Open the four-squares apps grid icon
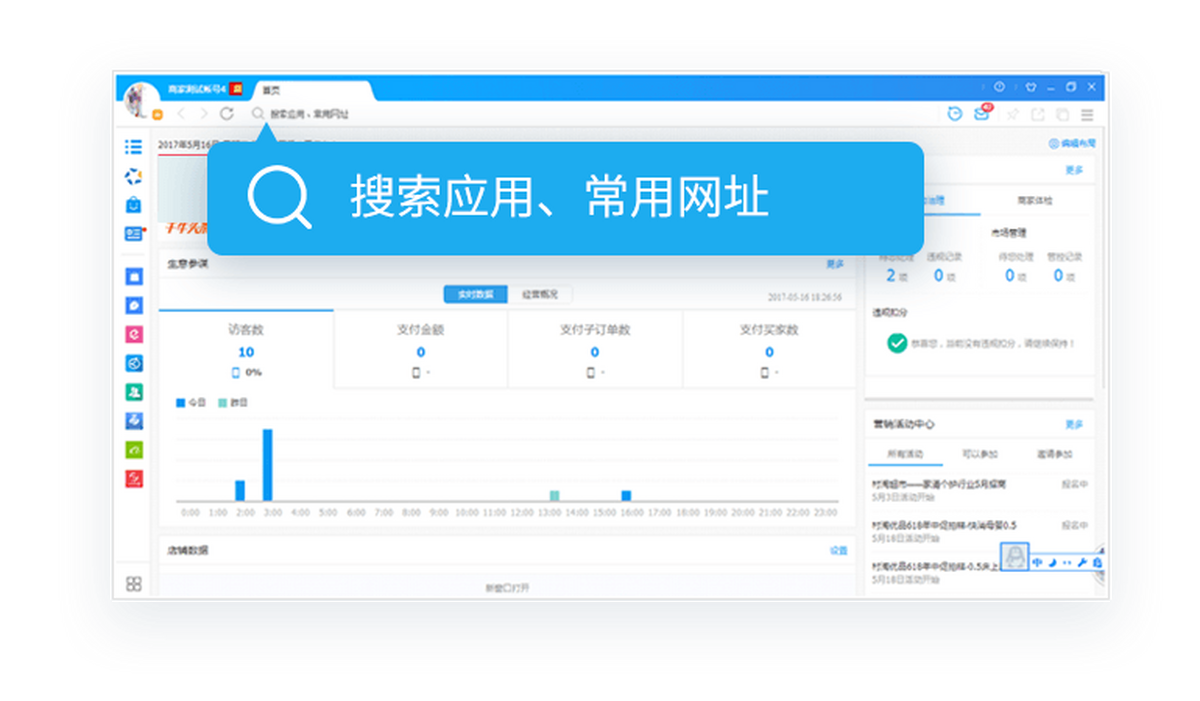Screen dimensions: 1200x701 coord(133,583)
